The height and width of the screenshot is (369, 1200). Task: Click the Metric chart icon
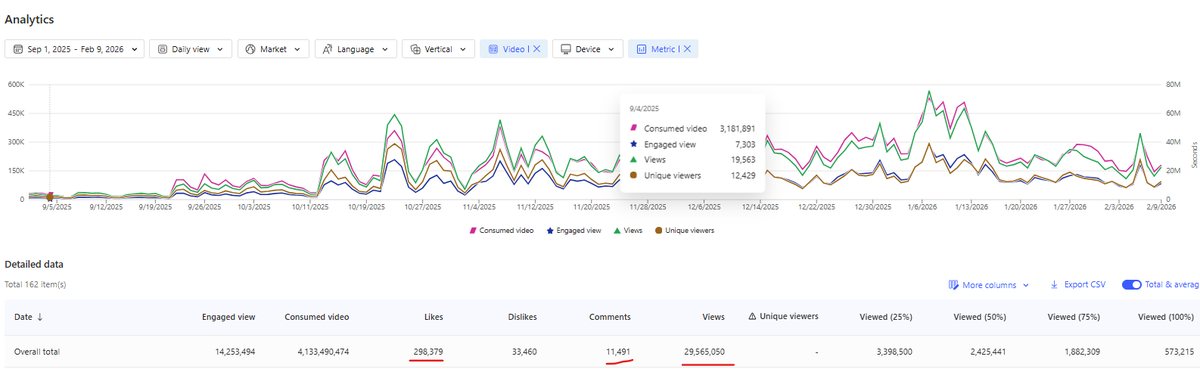pos(642,48)
